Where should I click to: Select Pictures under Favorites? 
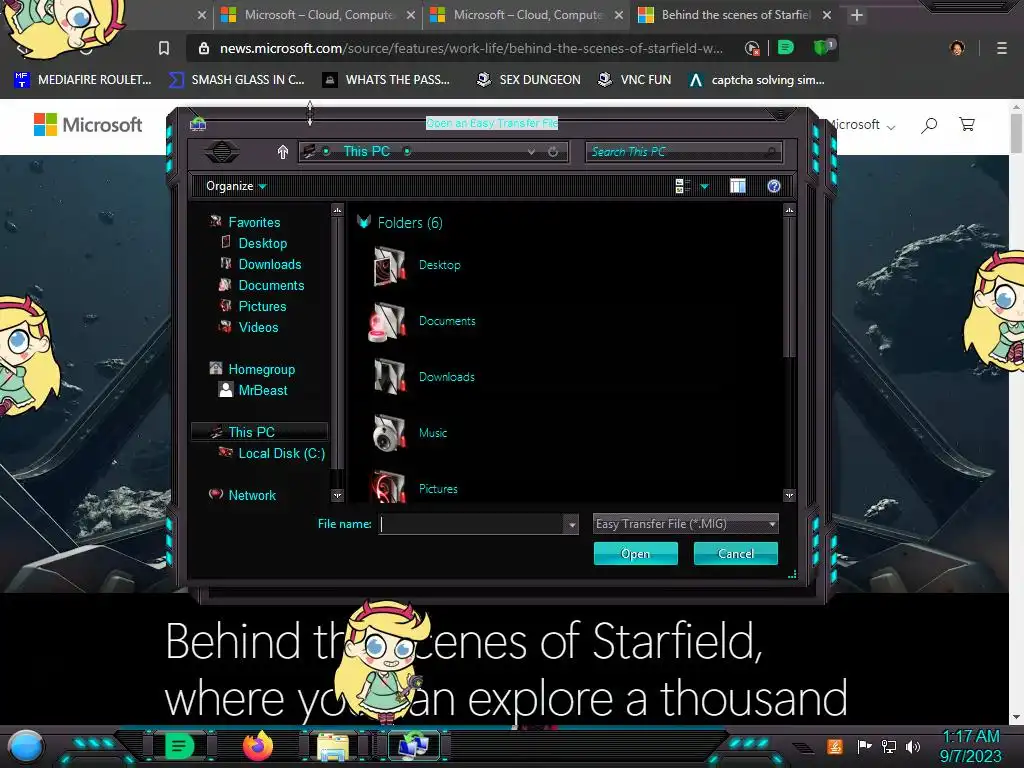(x=262, y=306)
